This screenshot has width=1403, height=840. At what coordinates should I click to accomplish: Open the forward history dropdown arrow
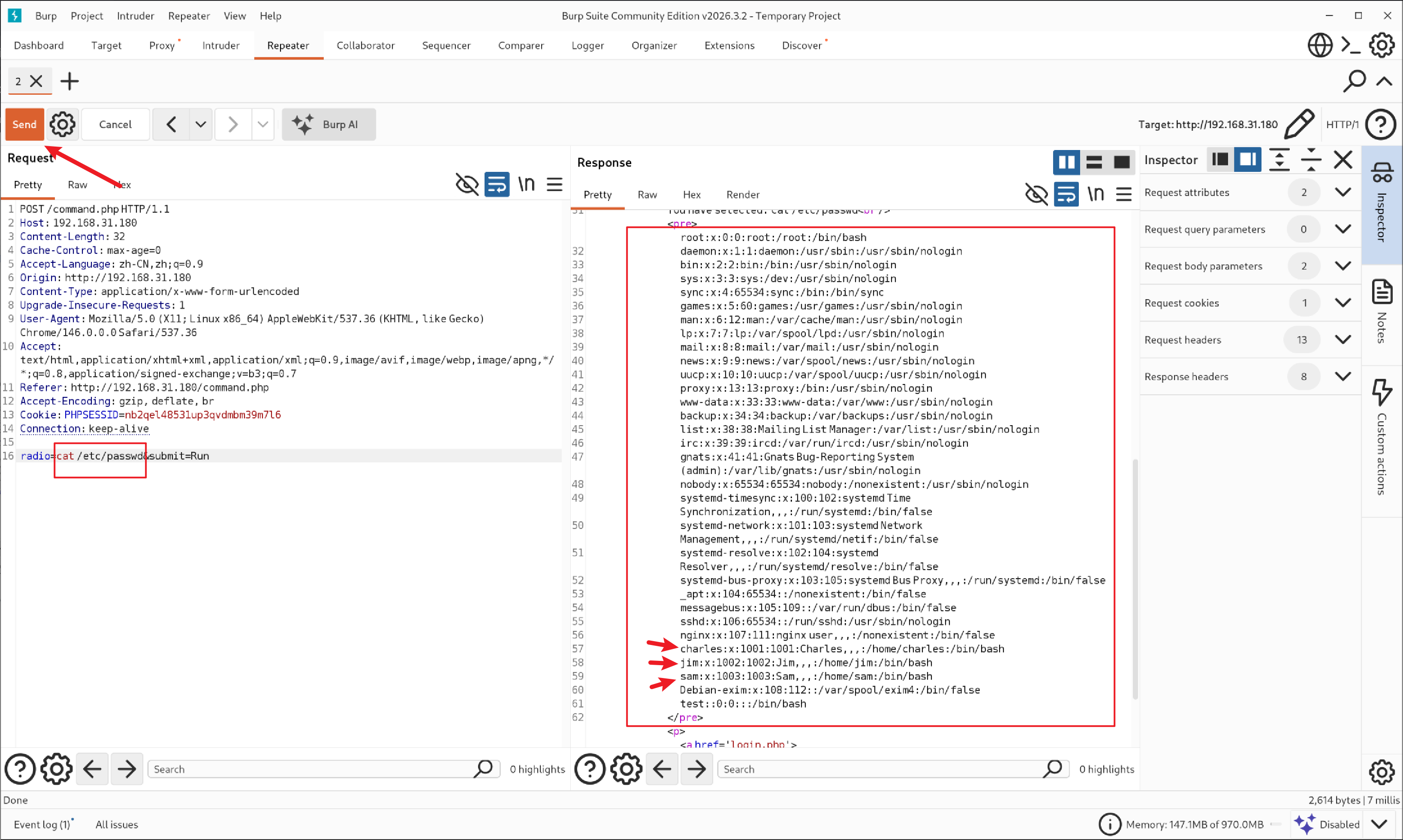click(x=263, y=125)
